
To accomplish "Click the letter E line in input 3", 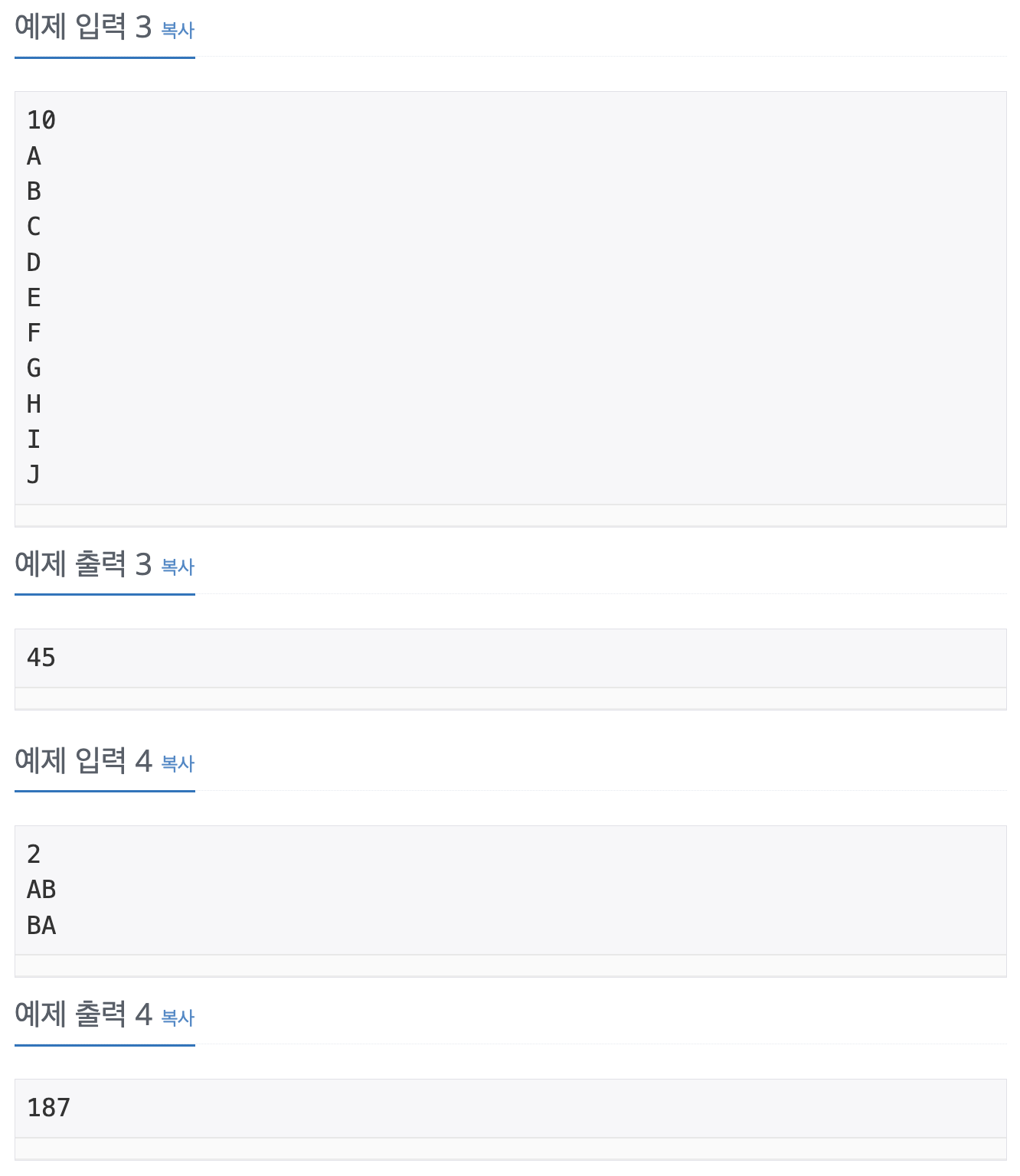I will pos(34,298).
